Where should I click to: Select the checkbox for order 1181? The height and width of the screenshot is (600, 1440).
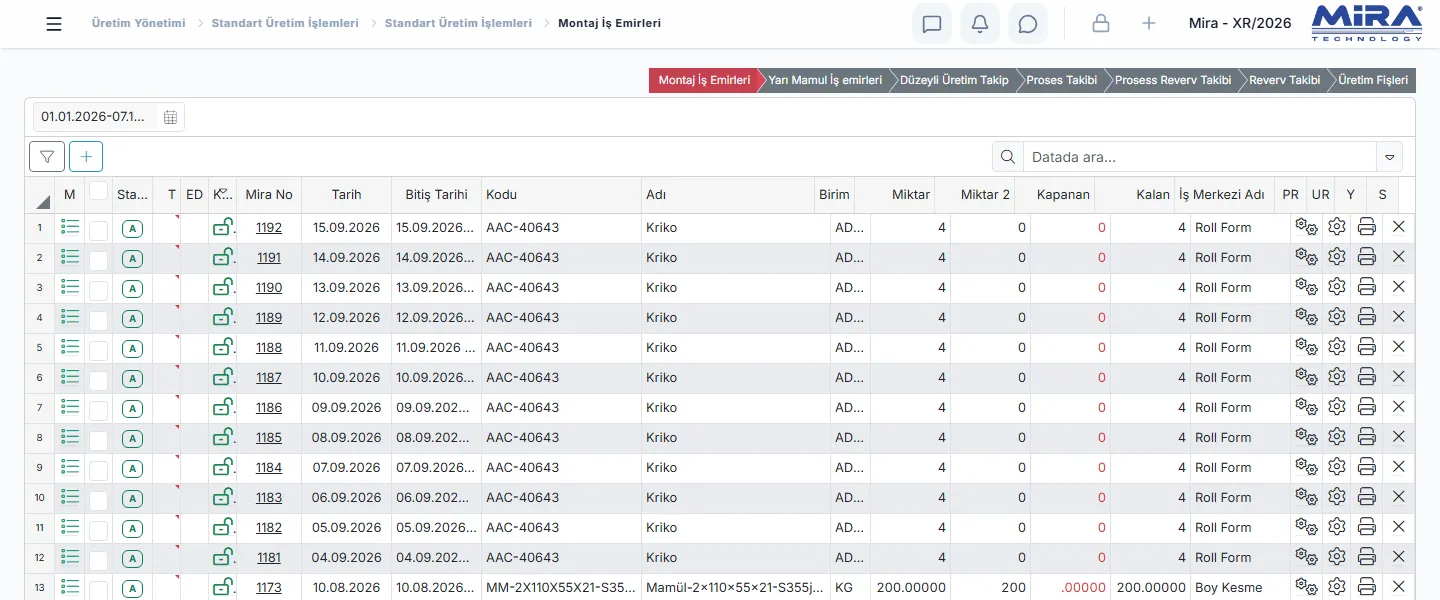(x=98, y=560)
